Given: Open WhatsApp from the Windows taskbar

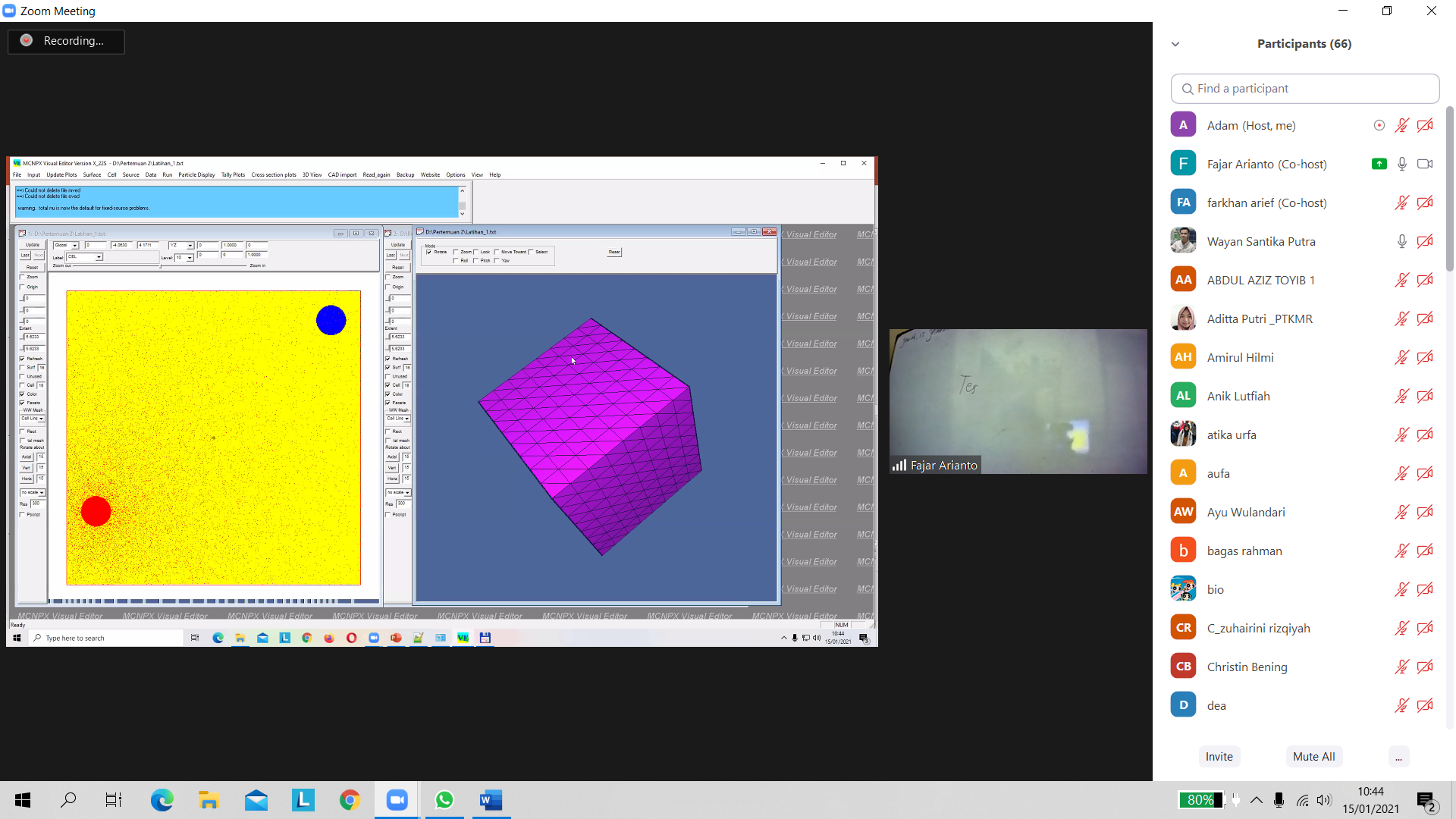Looking at the screenshot, I should pos(444,800).
